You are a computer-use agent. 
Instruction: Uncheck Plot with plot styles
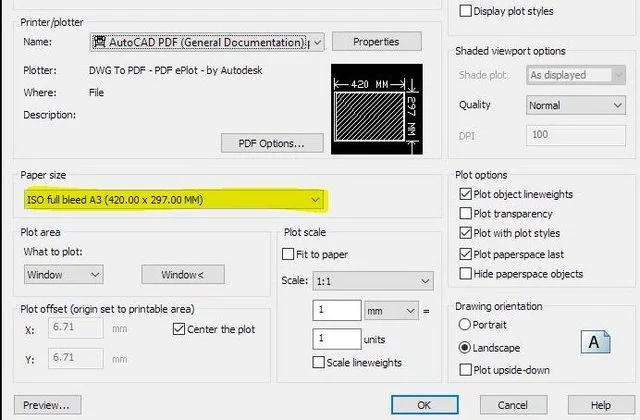(465, 233)
